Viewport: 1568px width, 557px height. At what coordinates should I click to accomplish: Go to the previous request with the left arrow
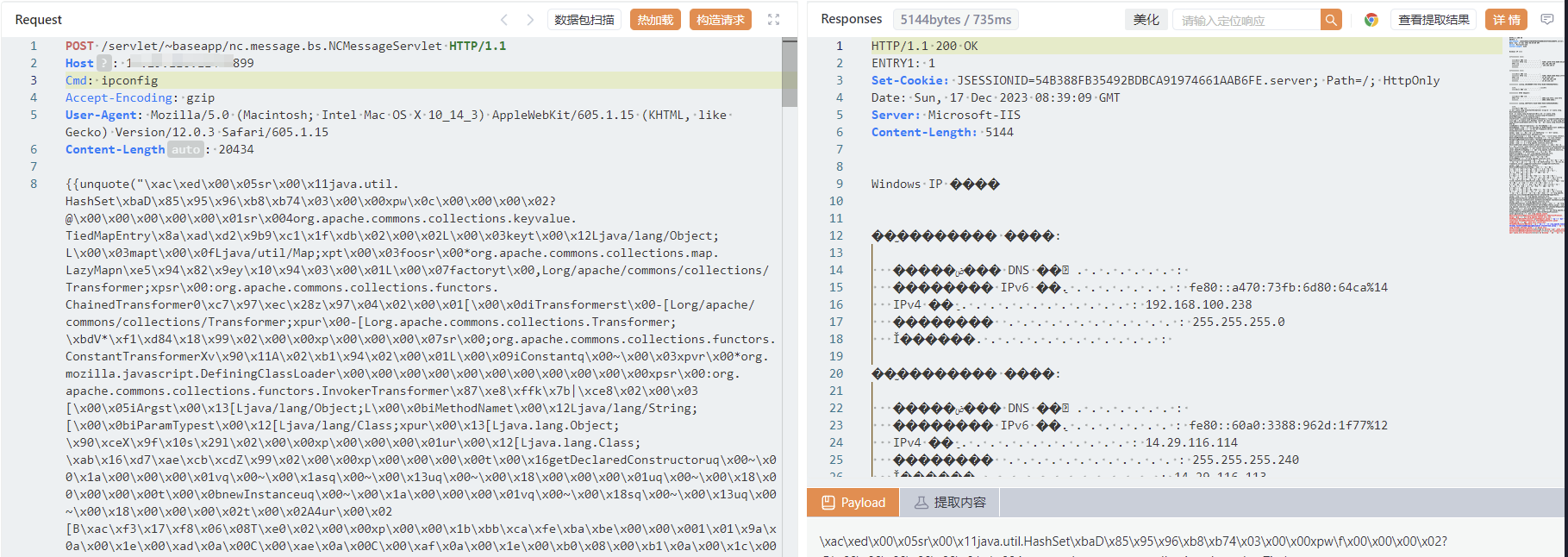[504, 20]
